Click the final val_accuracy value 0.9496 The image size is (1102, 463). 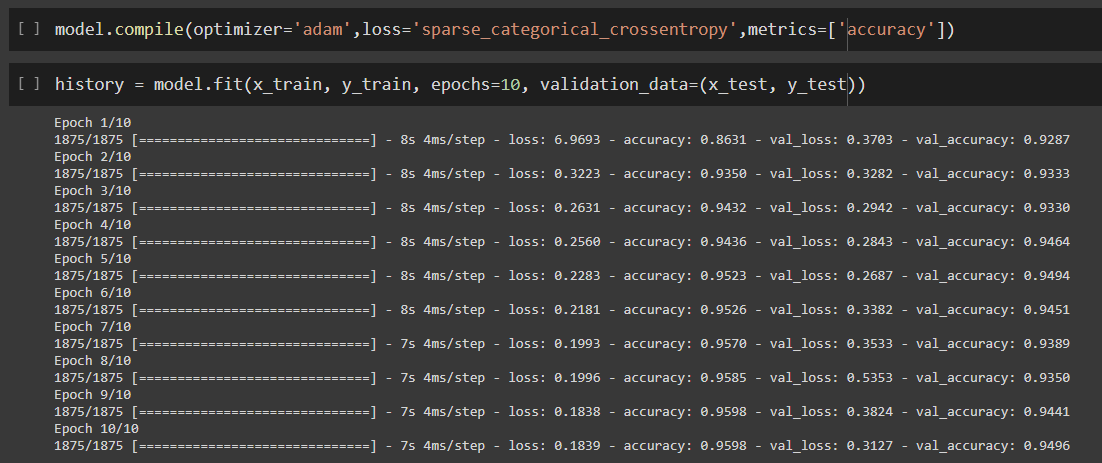click(1046, 445)
